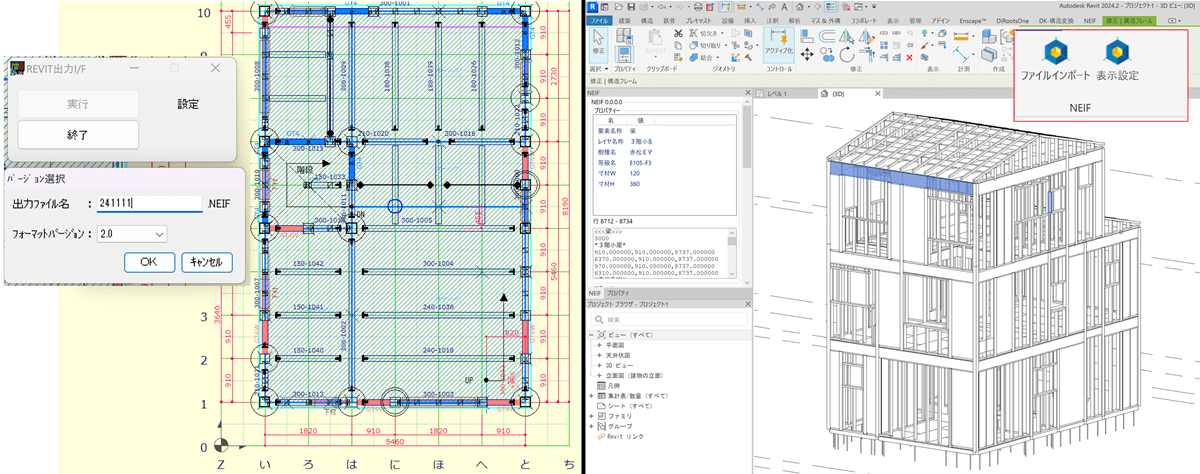
Task: Click the Rotate tool in the ribbon
Action: coord(848,52)
